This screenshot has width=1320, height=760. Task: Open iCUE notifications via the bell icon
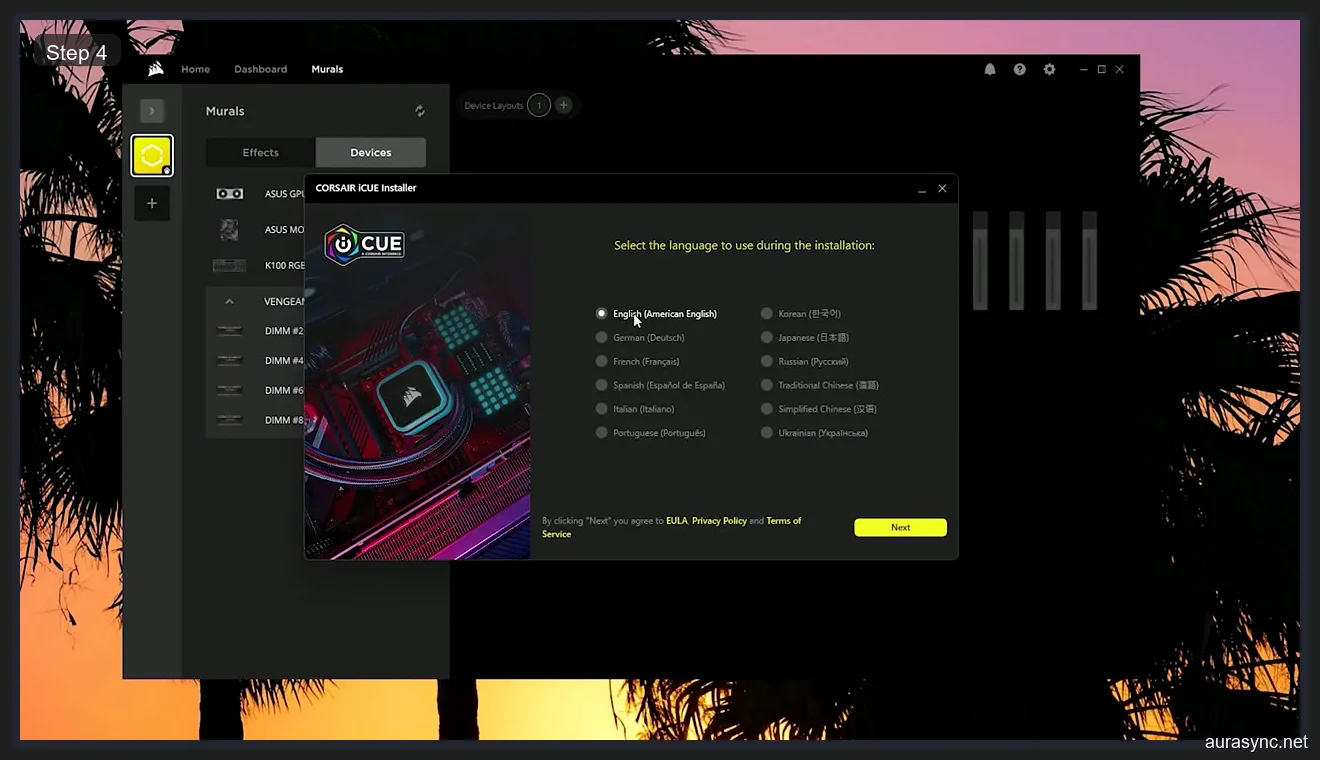pyautogui.click(x=990, y=69)
